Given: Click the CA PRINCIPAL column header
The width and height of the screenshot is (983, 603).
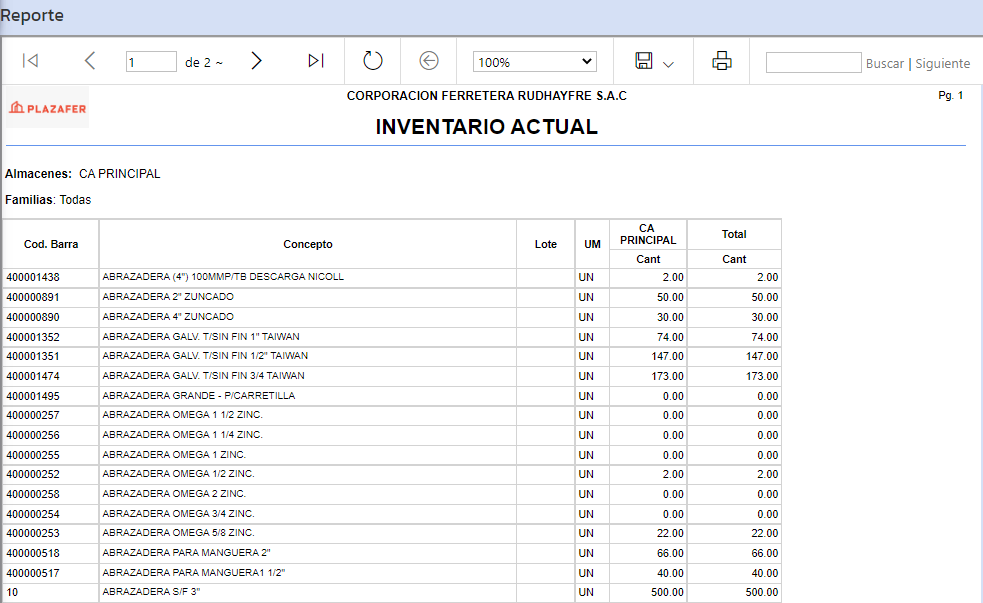Looking at the screenshot, I should point(648,234).
